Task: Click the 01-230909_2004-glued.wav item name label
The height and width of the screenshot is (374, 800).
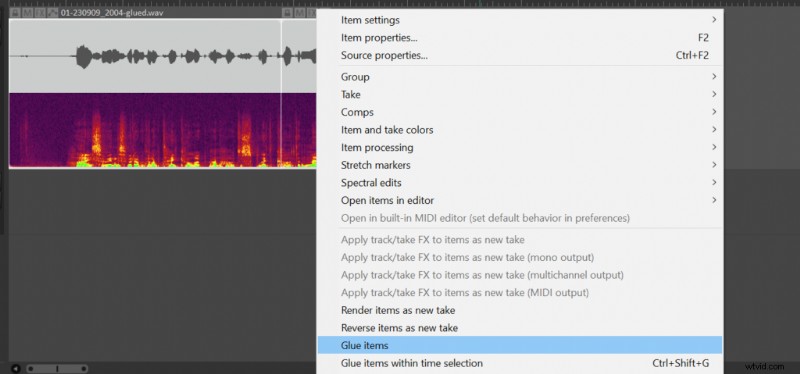Action: click(x=112, y=13)
